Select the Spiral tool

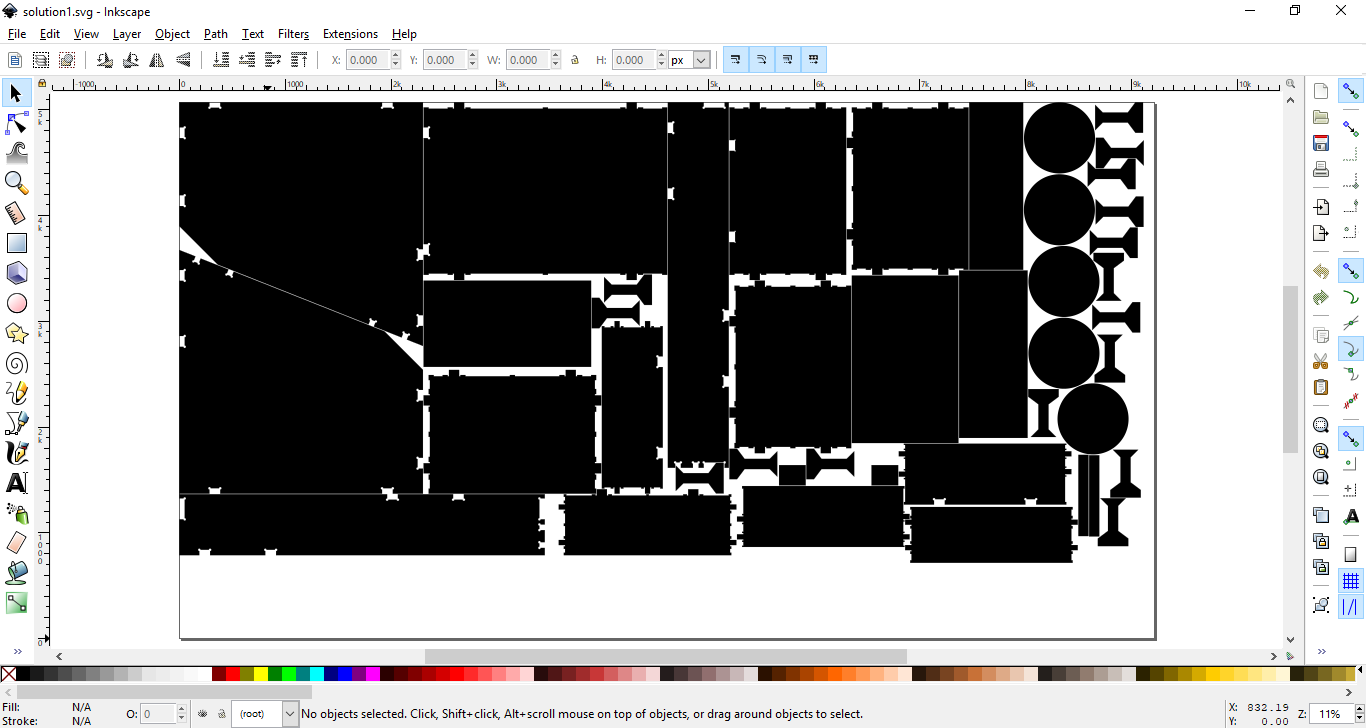(16, 363)
